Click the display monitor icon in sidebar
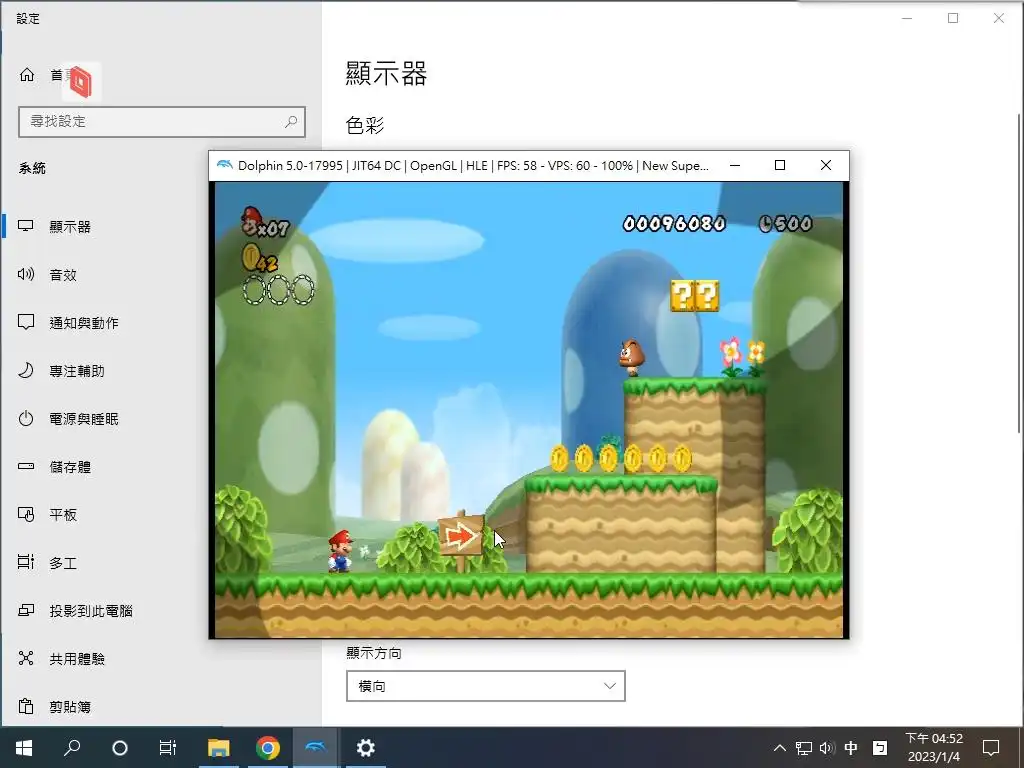The image size is (1024, 768). click(25, 226)
